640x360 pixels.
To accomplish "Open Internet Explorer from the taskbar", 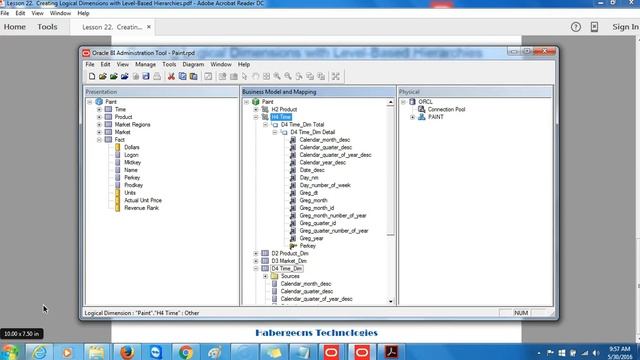I will [40, 352].
